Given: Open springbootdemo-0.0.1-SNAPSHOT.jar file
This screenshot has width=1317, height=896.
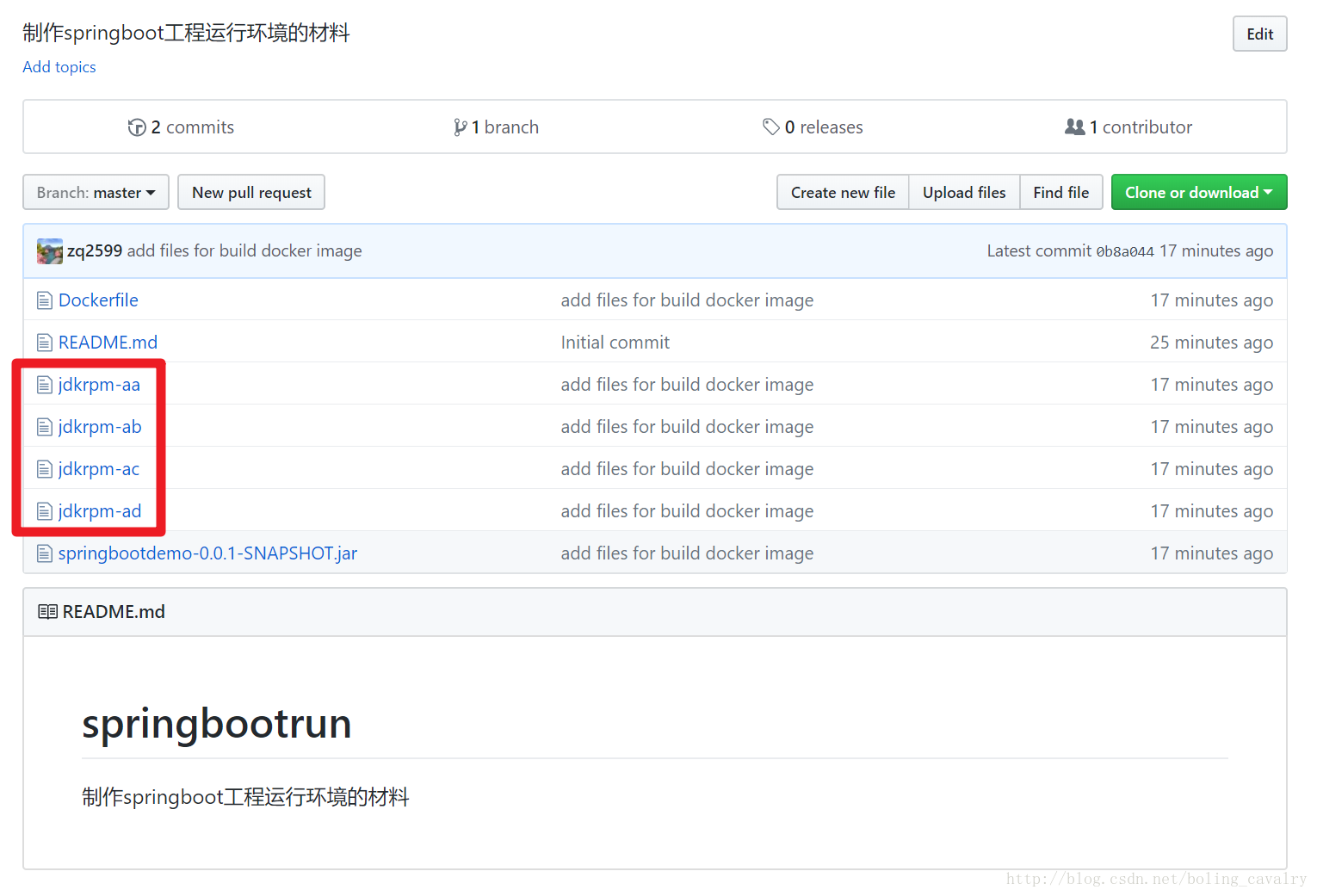Looking at the screenshot, I should (207, 553).
